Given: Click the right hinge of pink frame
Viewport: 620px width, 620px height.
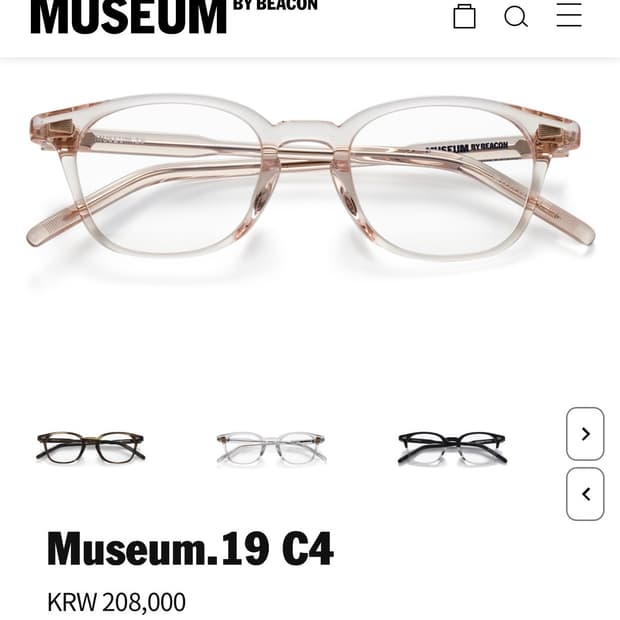Looking at the screenshot, I should [554, 132].
